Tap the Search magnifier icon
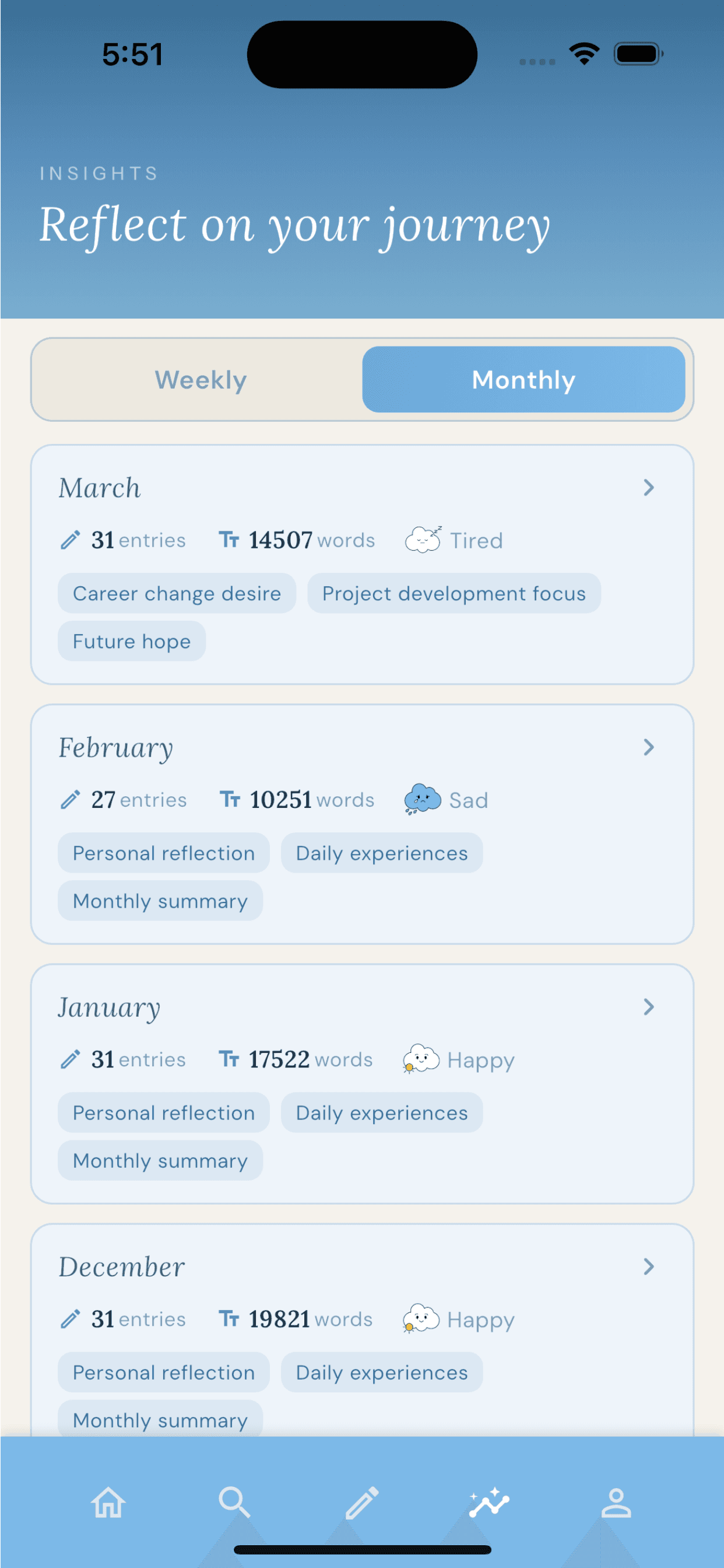Screen dimensions: 724x1568 pos(234,1502)
